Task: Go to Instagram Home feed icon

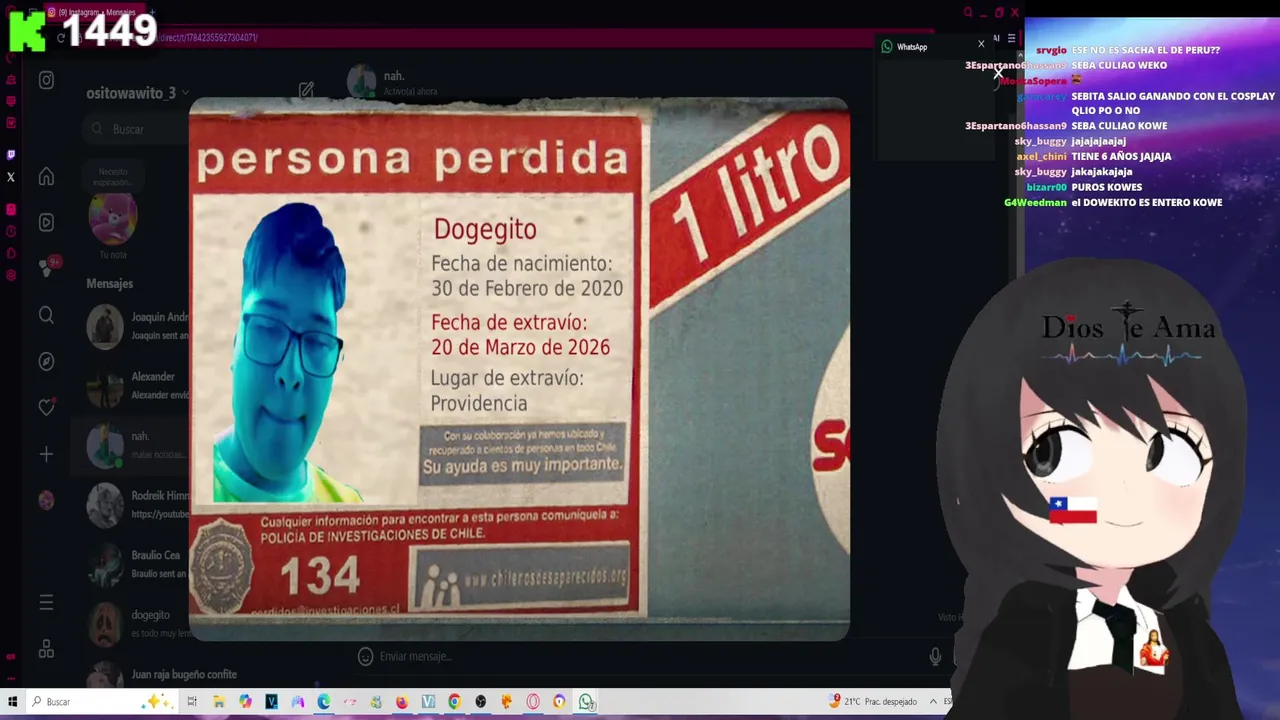Action: tap(46, 177)
